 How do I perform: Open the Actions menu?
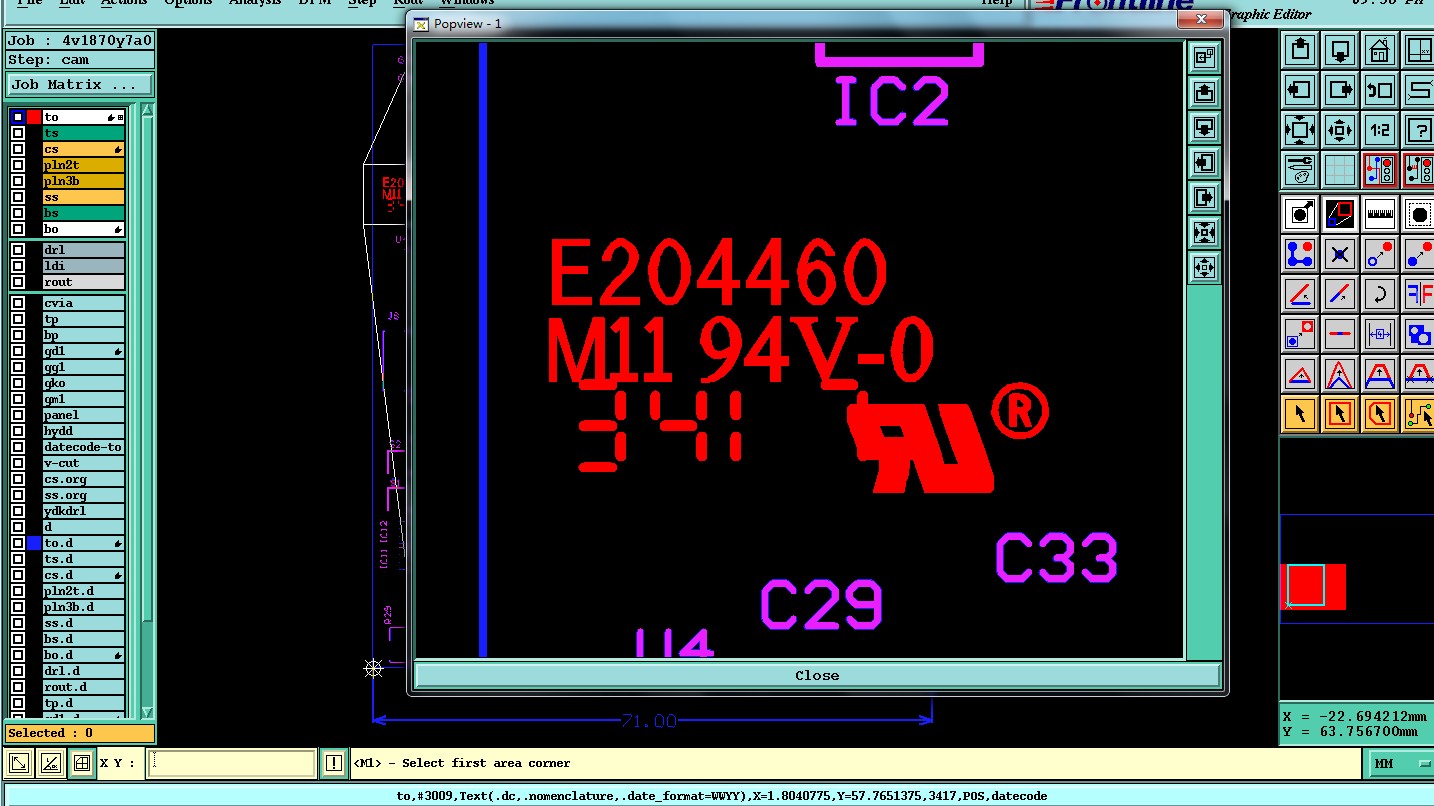pyautogui.click(x=124, y=3)
